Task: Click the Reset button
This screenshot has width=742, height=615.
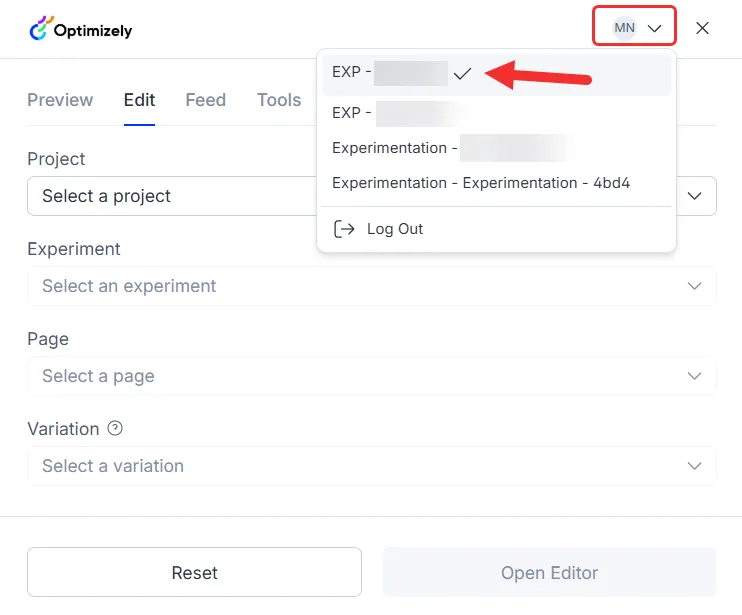Action: tap(194, 572)
